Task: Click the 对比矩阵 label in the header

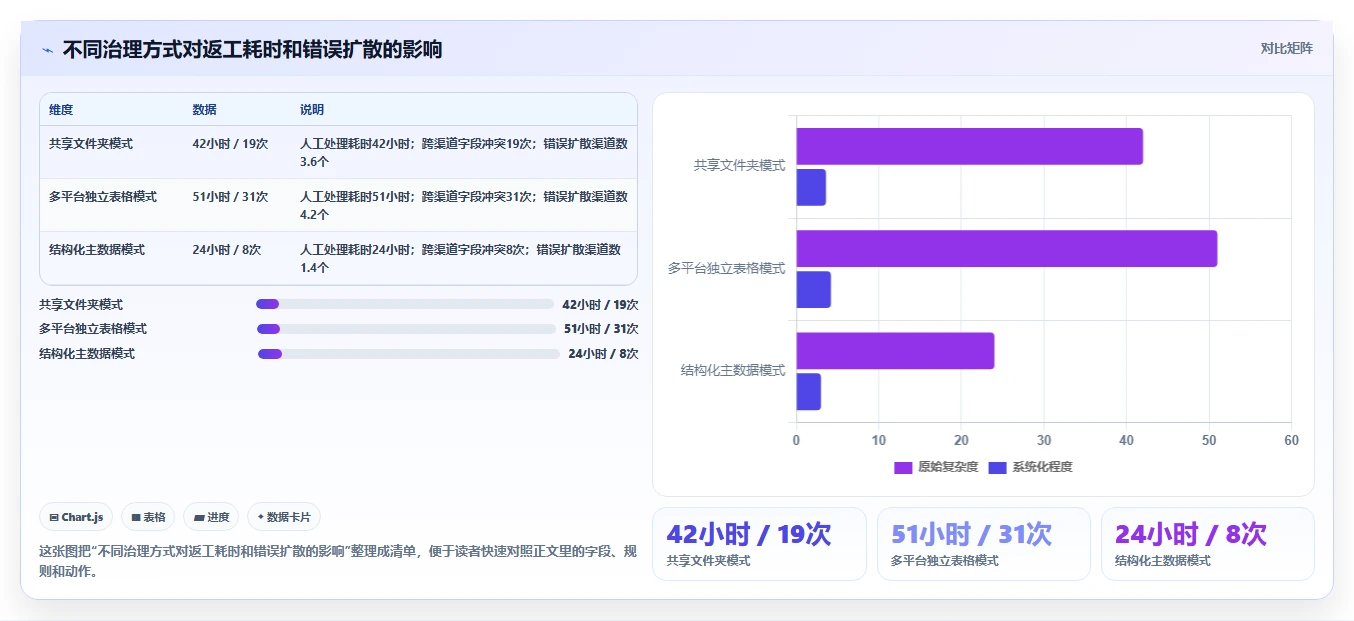Action: click(x=1287, y=48)
